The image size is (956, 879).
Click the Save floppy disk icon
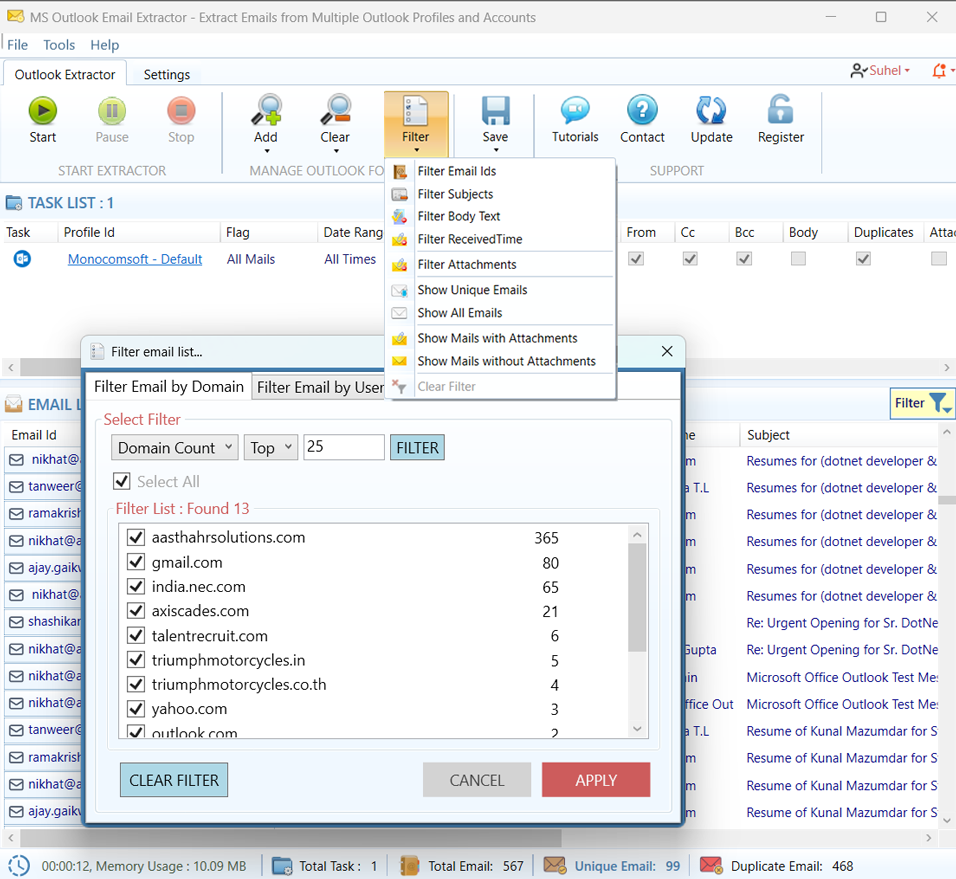(x=496, y=111)
